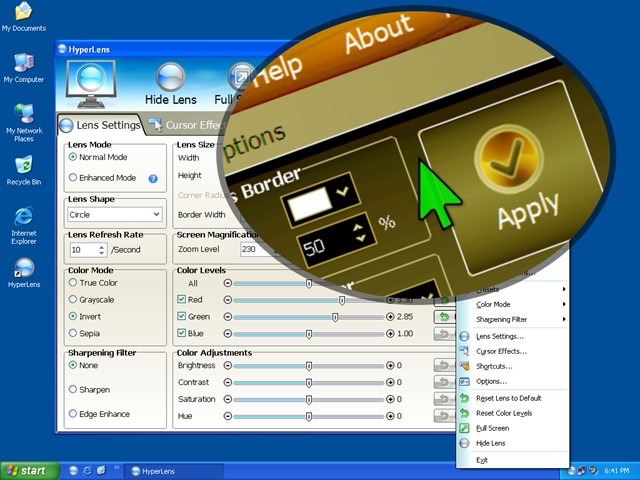Viewport: 640px width, 480px height.
Task: Select Grayscale color mode
Action: point(92,300)
